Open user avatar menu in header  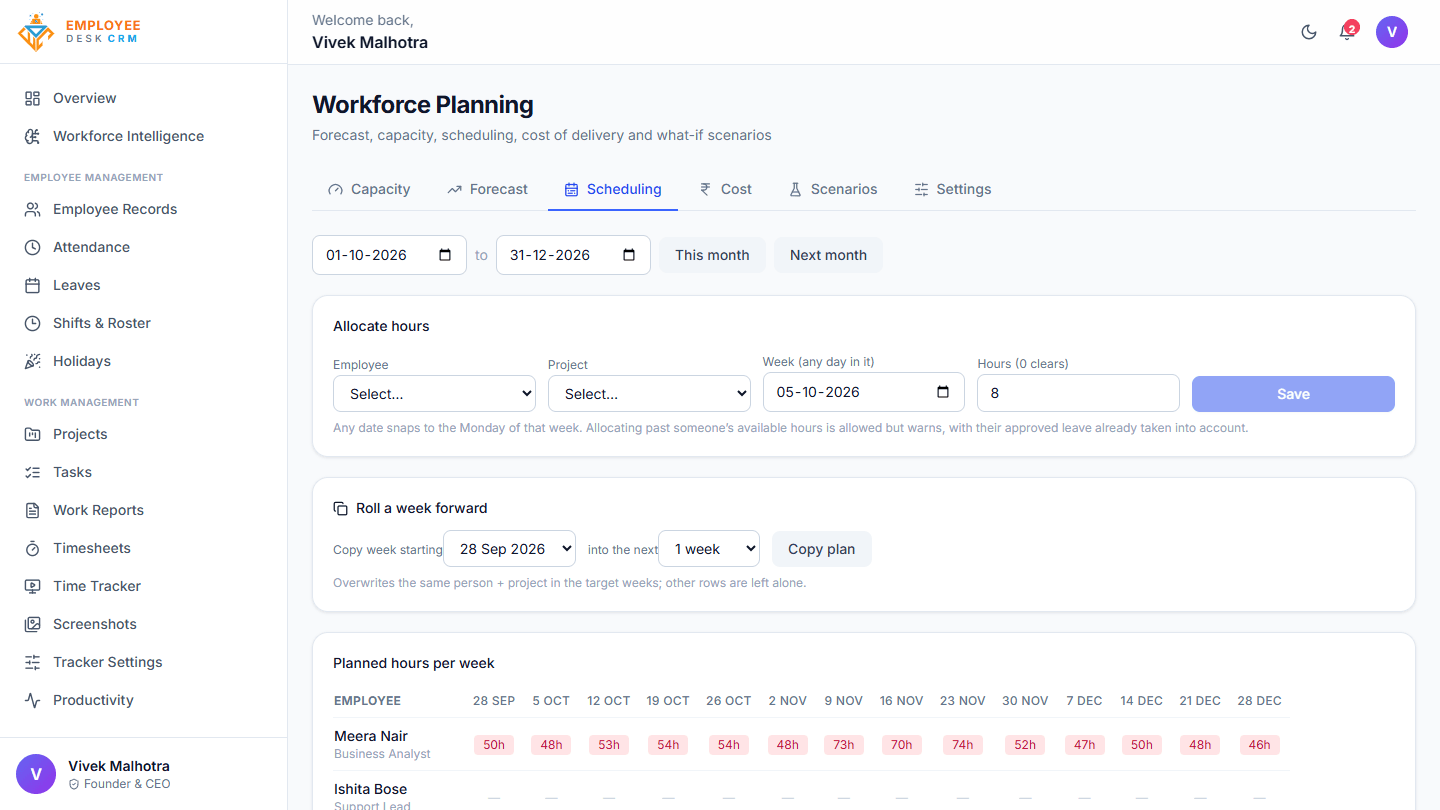click(1392, 32)
